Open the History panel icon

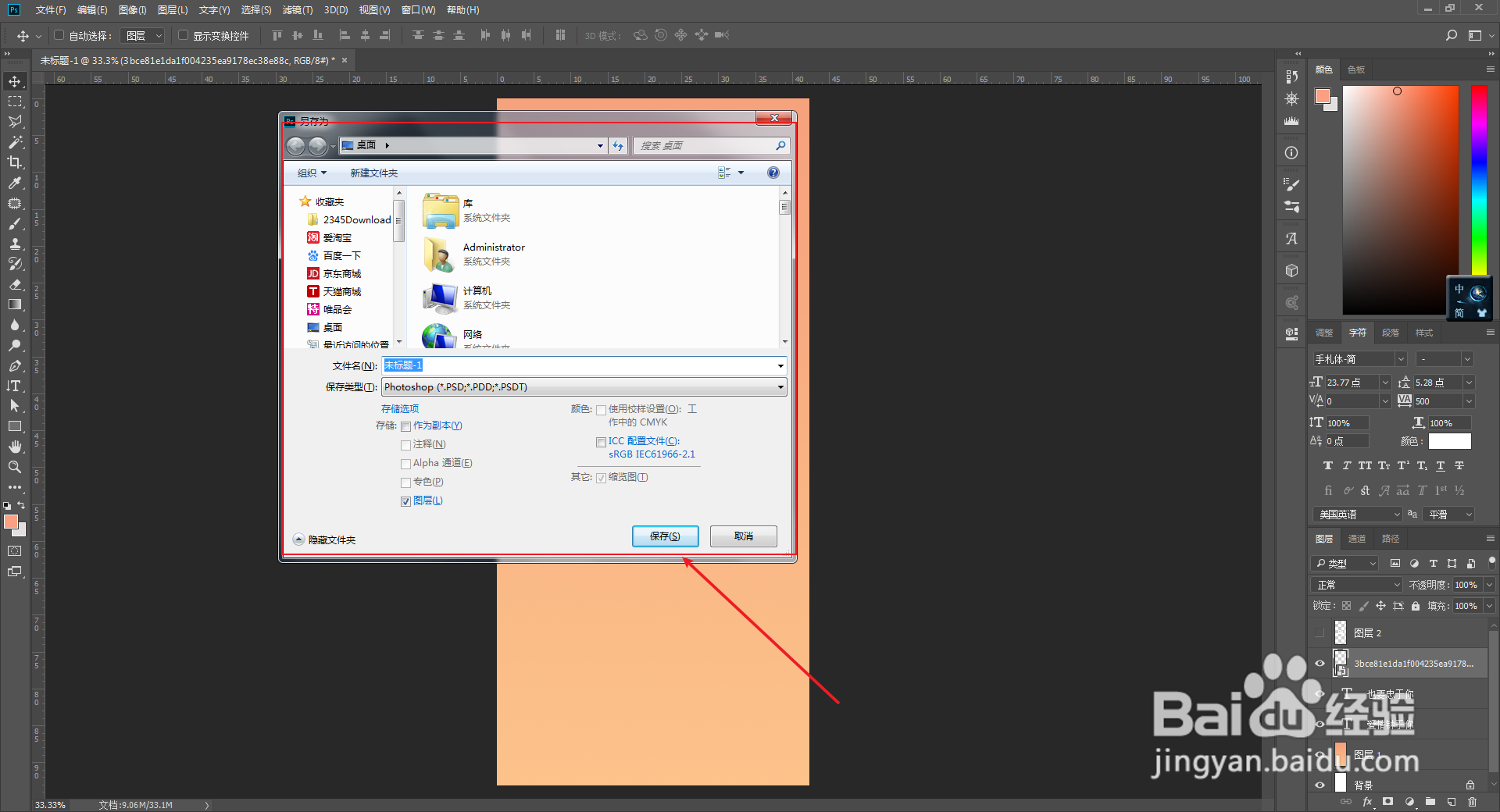[1291, 77]
